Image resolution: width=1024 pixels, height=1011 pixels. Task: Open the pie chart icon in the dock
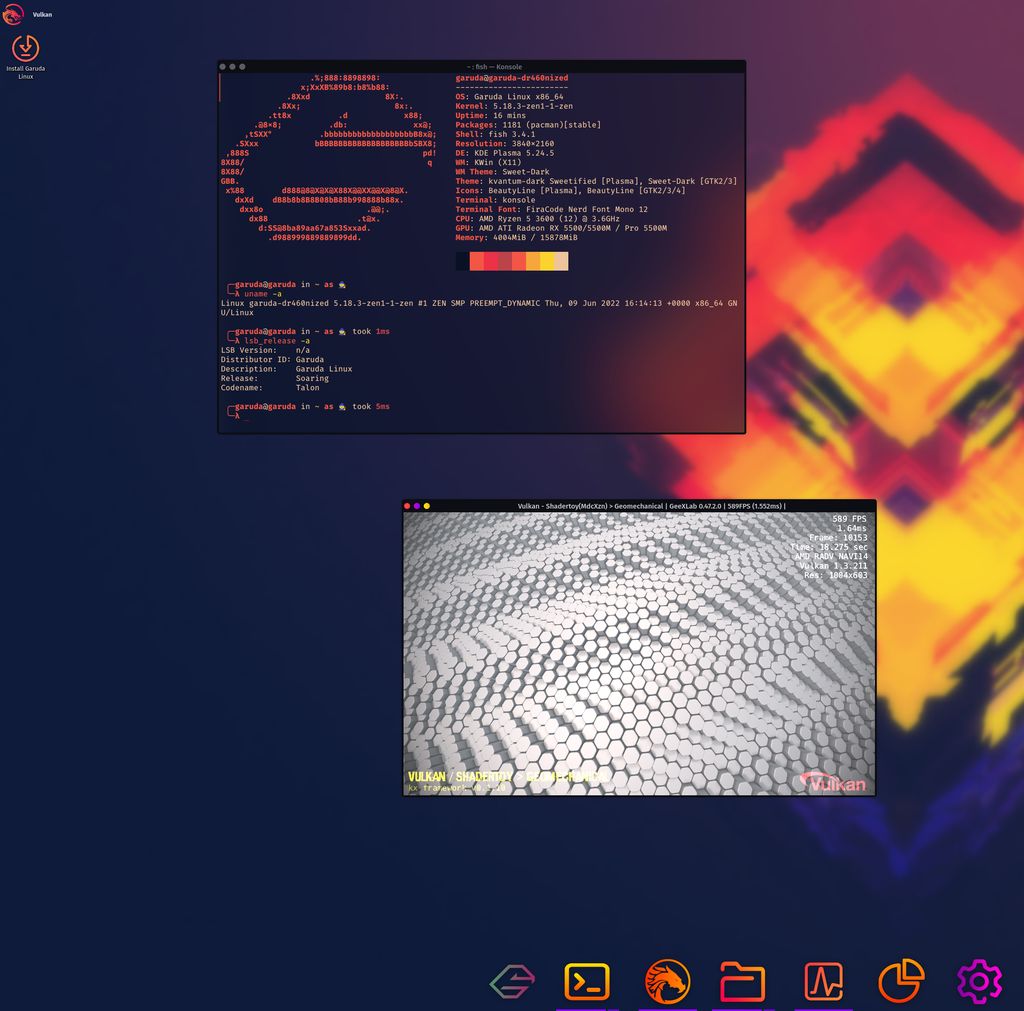(901, 980)
